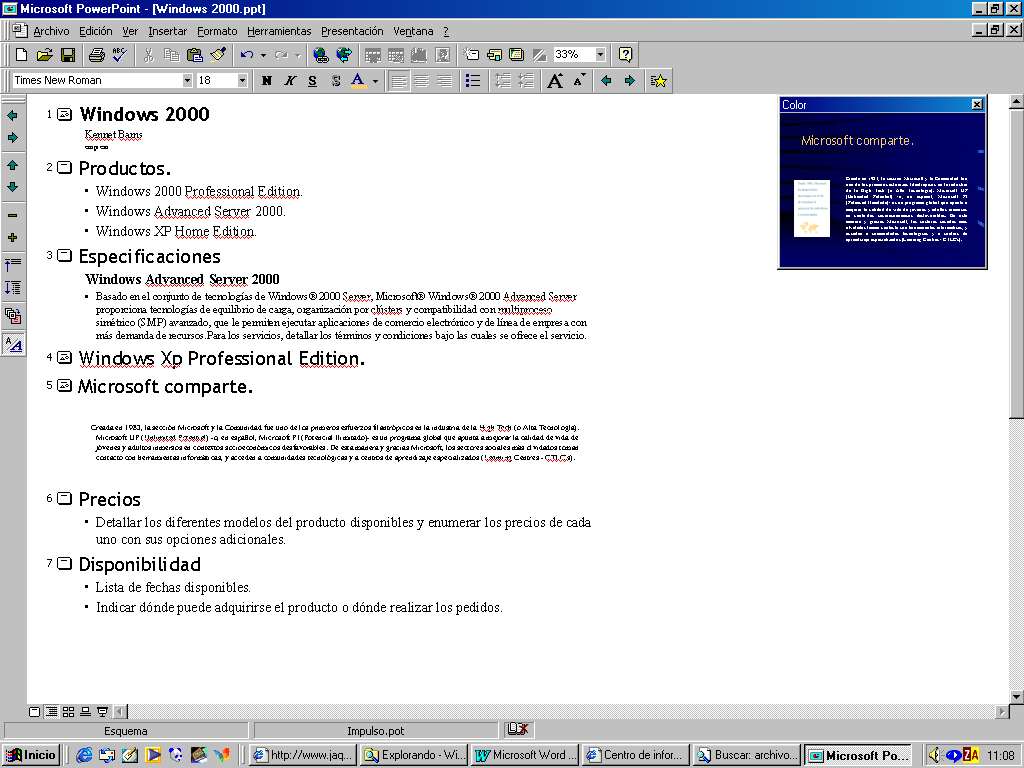Undo last action arrow
The height and width of the screenshot is (768, 1024).
point(246,55)
